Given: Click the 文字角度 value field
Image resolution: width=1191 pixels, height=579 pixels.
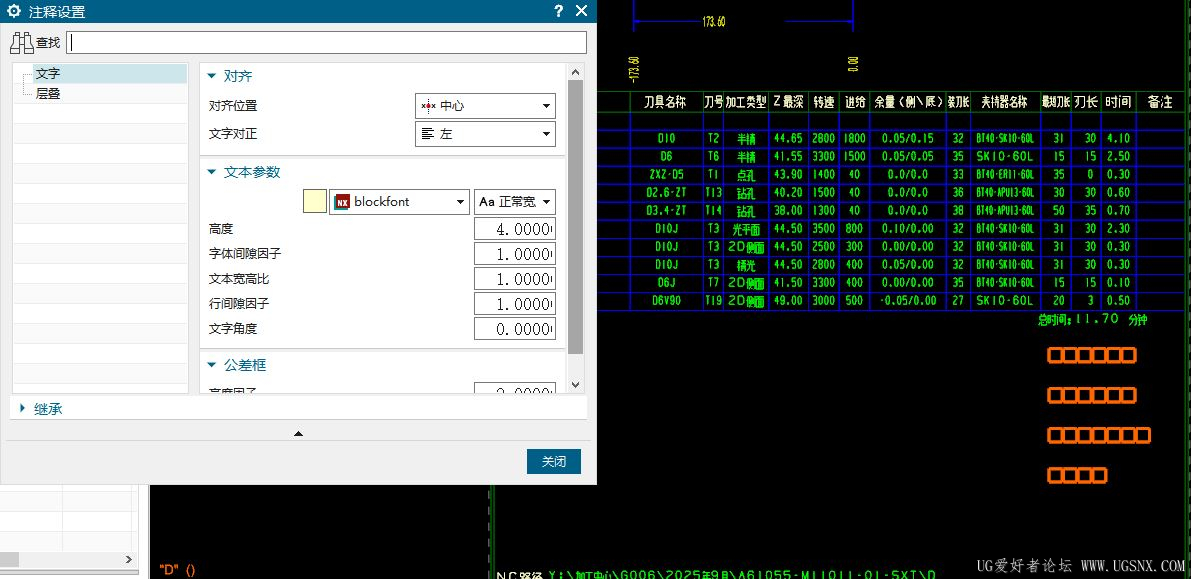Looking at the screenshot, I should [x=515, y=329].
